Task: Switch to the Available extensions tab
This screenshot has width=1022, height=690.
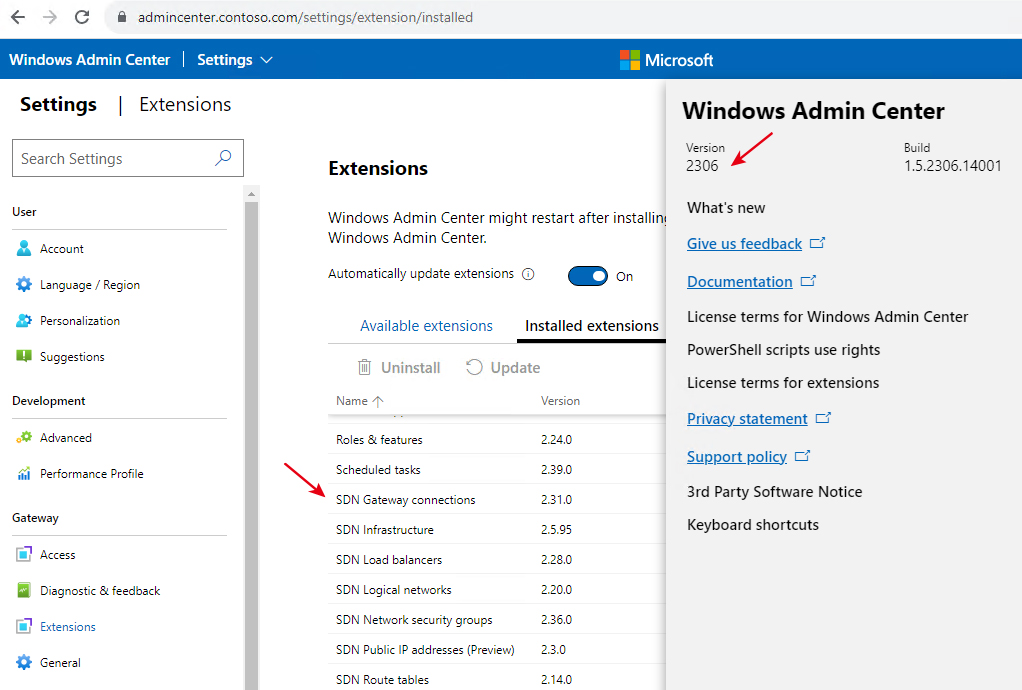Action: [426, 326]
